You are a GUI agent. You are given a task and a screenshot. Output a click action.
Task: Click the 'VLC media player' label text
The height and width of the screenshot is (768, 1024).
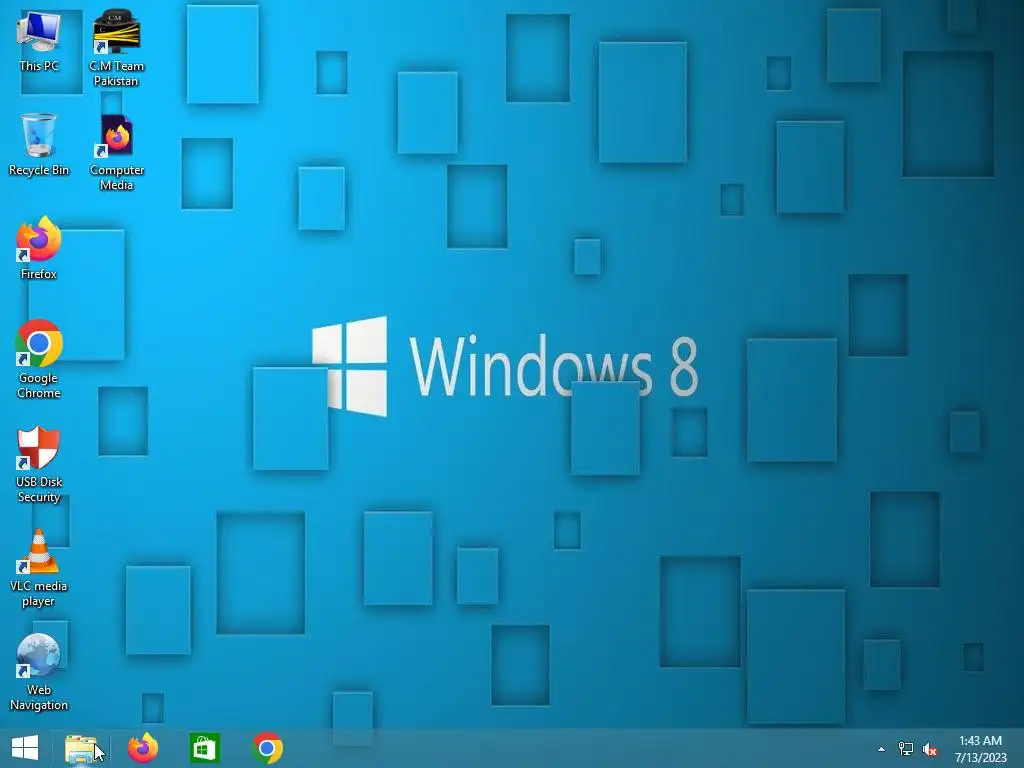[x=39, y=594]
